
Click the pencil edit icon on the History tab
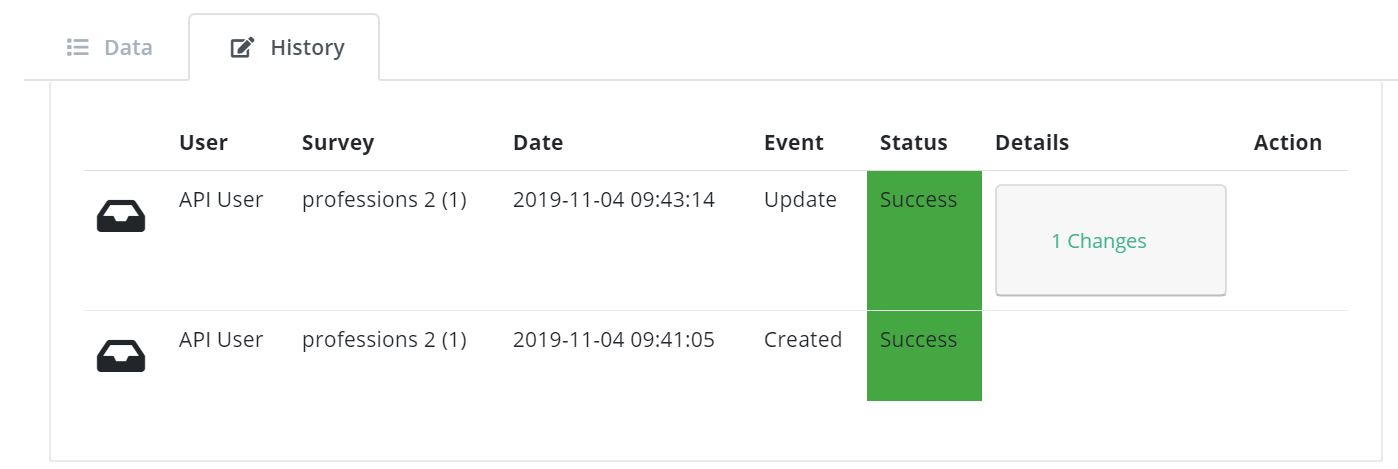click(x=242, y=48)
